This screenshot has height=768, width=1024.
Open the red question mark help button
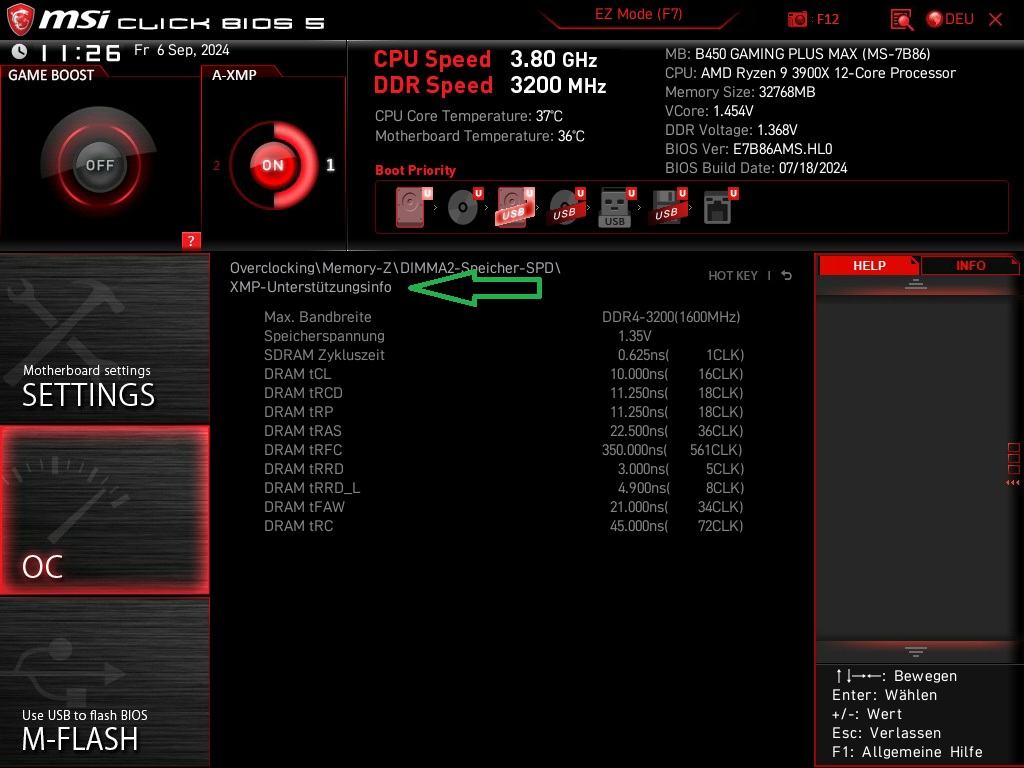pyautogui.click(x=191, y=240)
